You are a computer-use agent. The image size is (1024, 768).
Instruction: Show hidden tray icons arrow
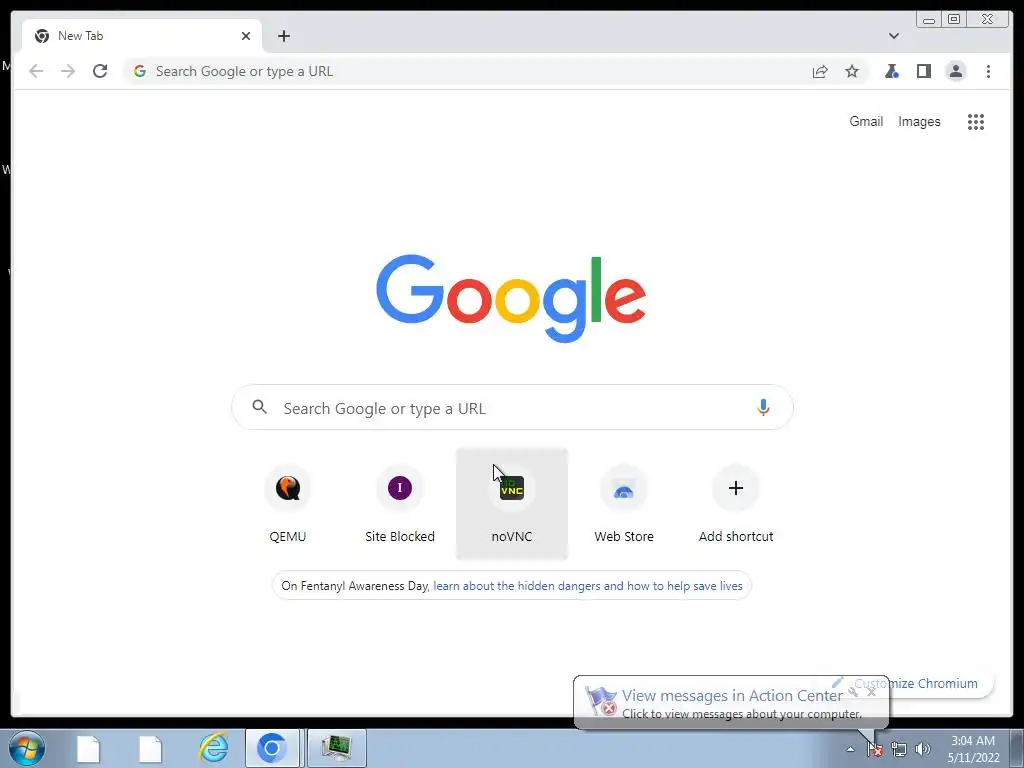[850, 749]
